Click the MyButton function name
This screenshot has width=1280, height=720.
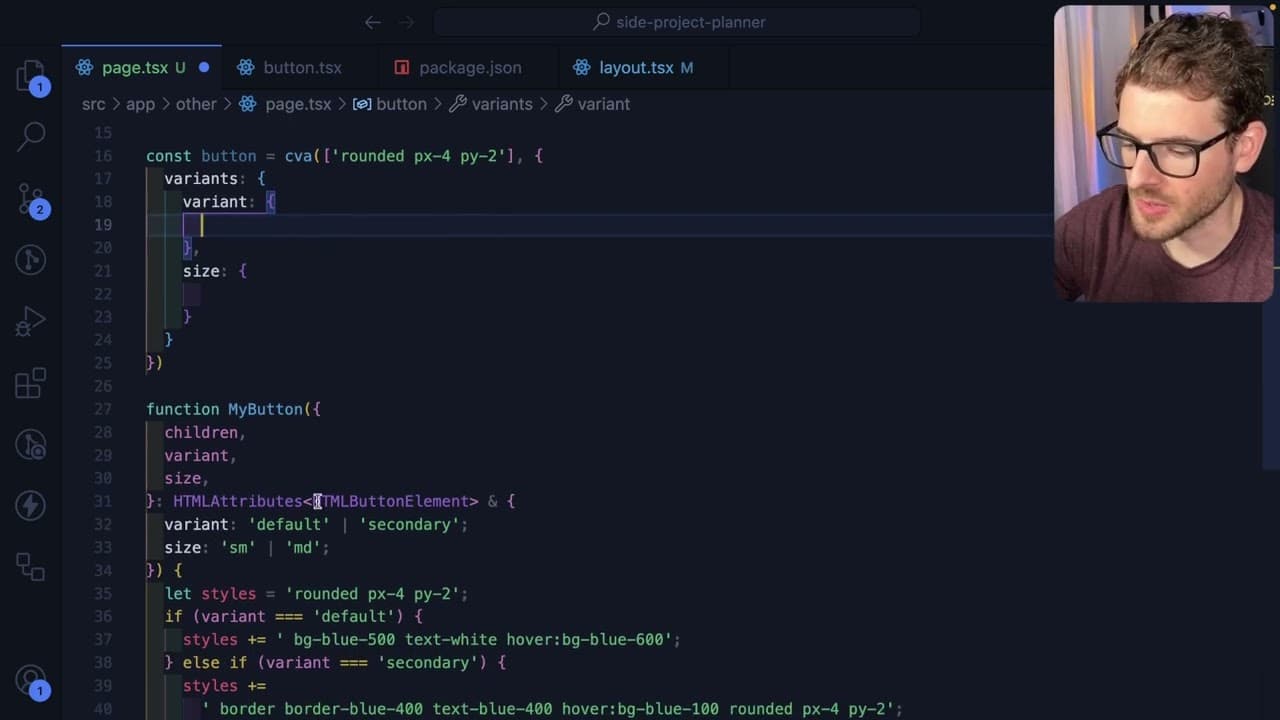tap(265, 409)
